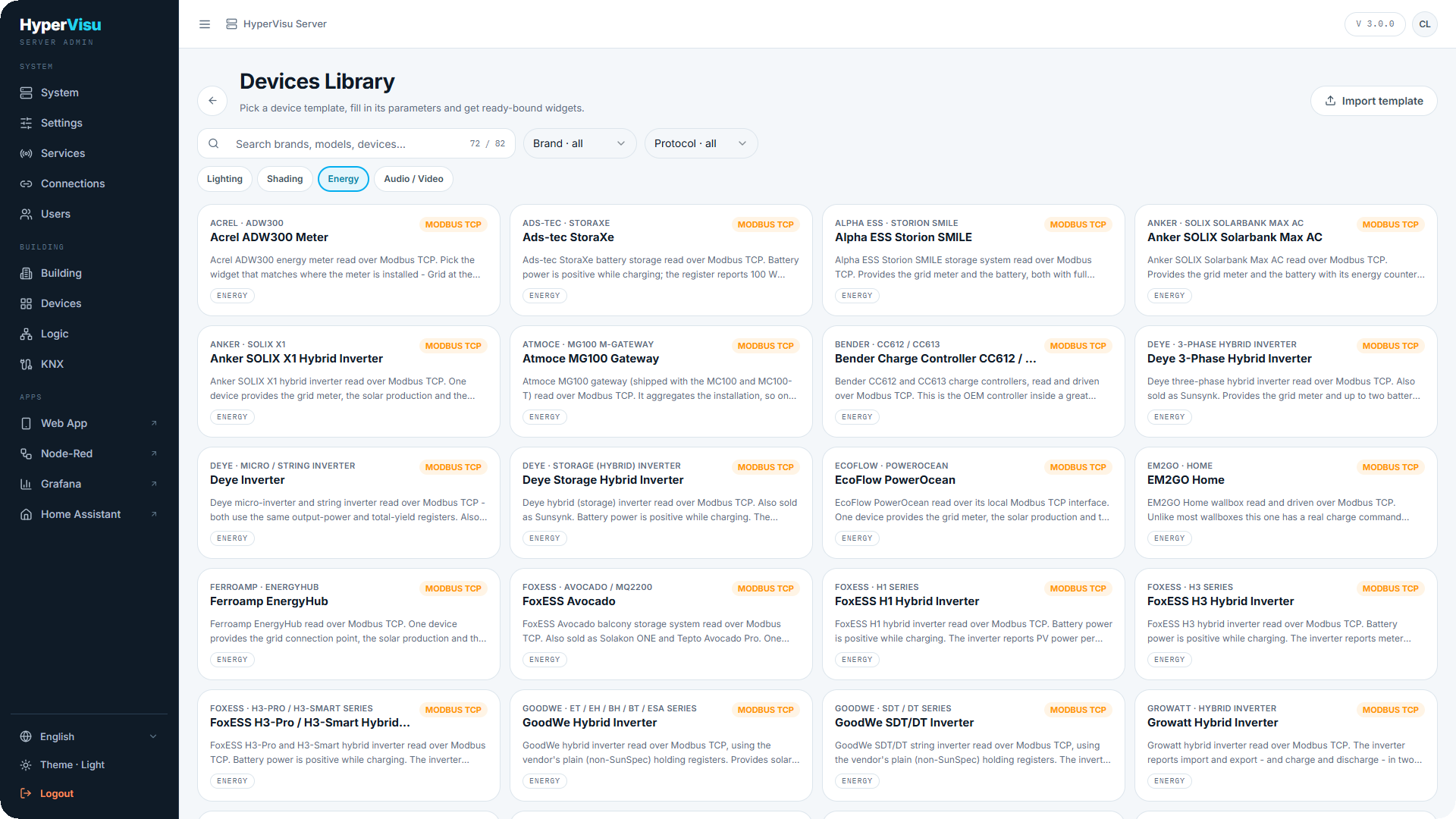Launch Web App from the sidebar
This screenshot has height=819, width=1456.
coord(89,423)
